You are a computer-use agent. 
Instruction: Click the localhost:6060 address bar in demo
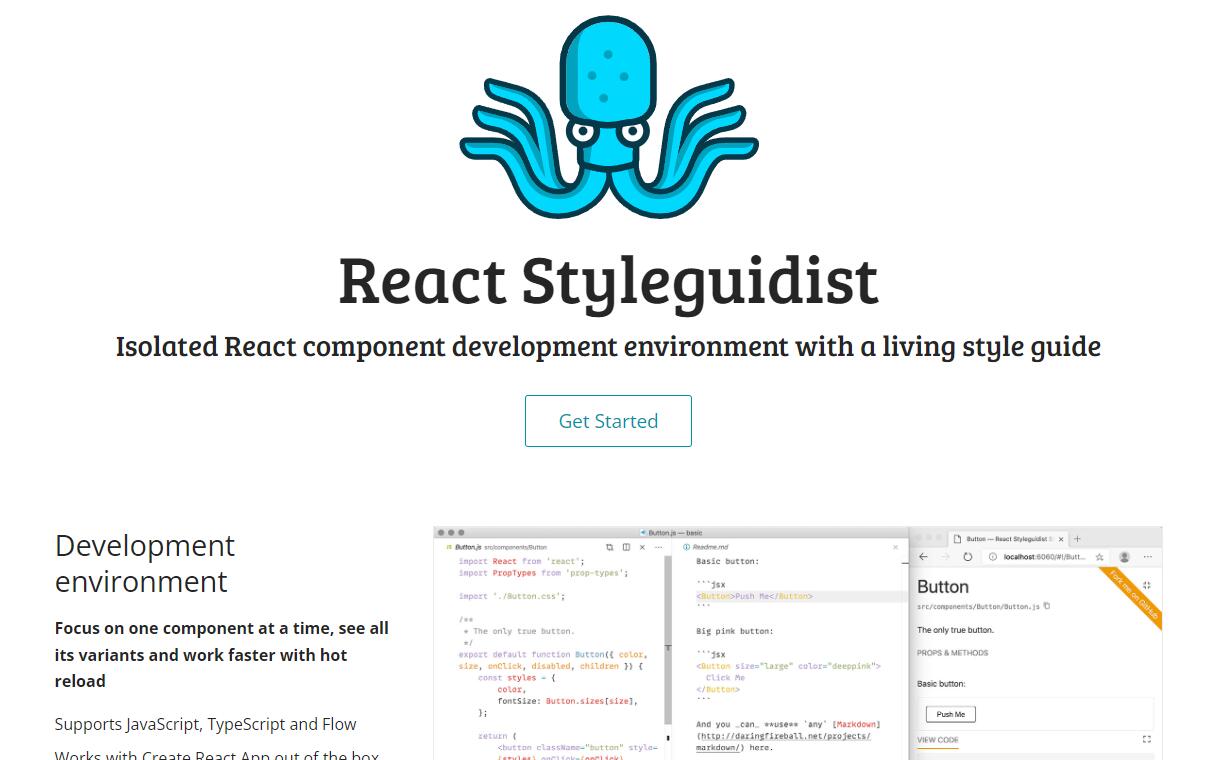[x=1047, y=556]
